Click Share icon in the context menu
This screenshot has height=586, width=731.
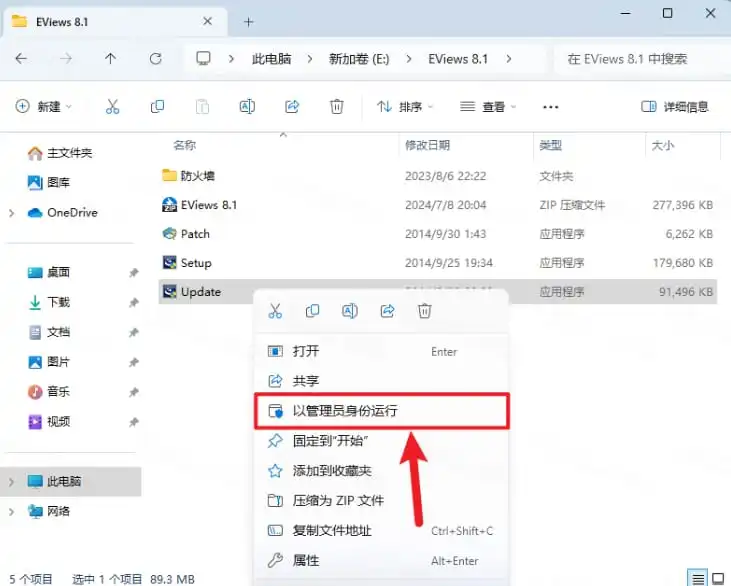(x=387, y=311)
